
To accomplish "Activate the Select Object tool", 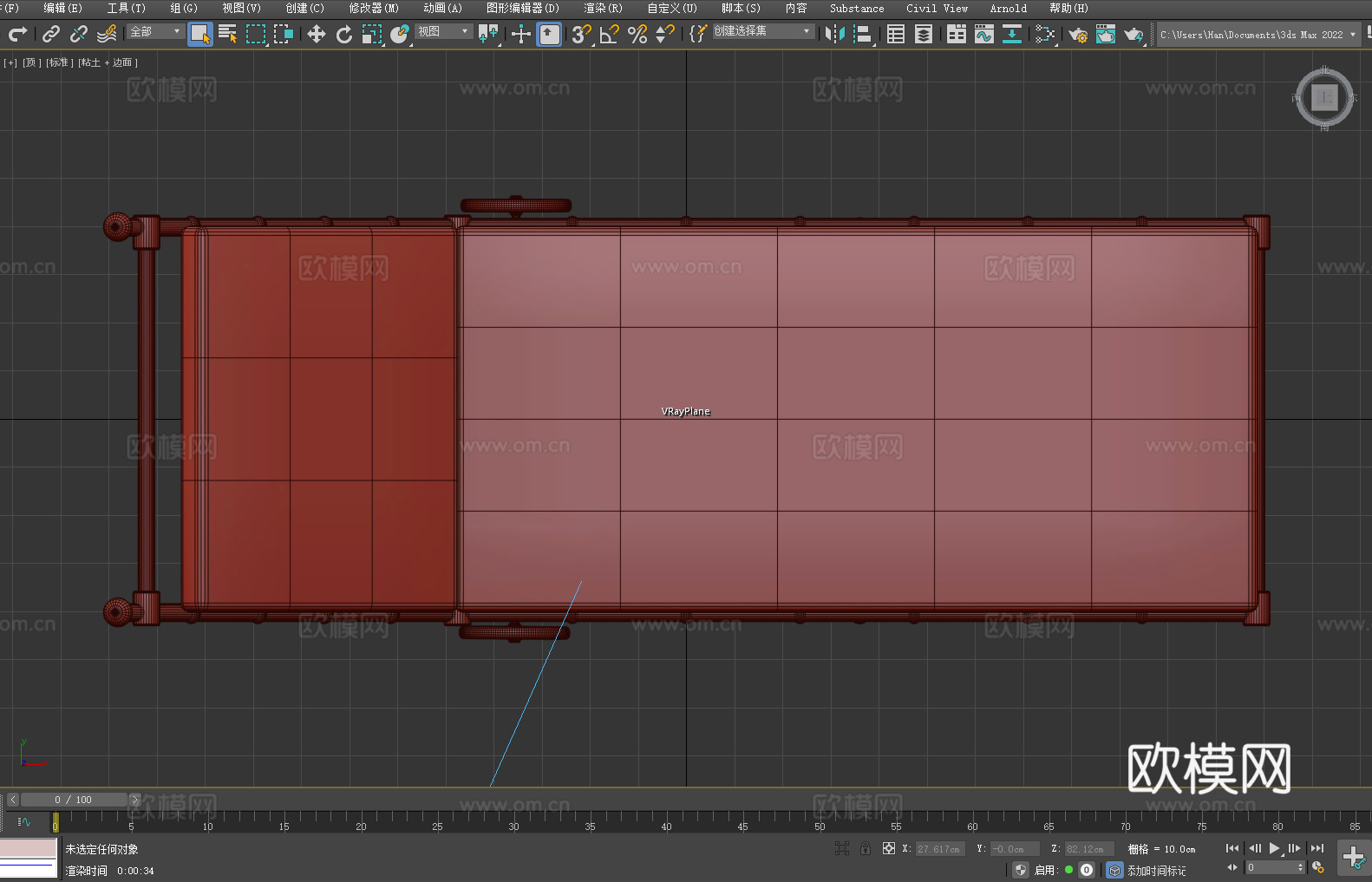I will pyautogui.click(x=200, y=34).
